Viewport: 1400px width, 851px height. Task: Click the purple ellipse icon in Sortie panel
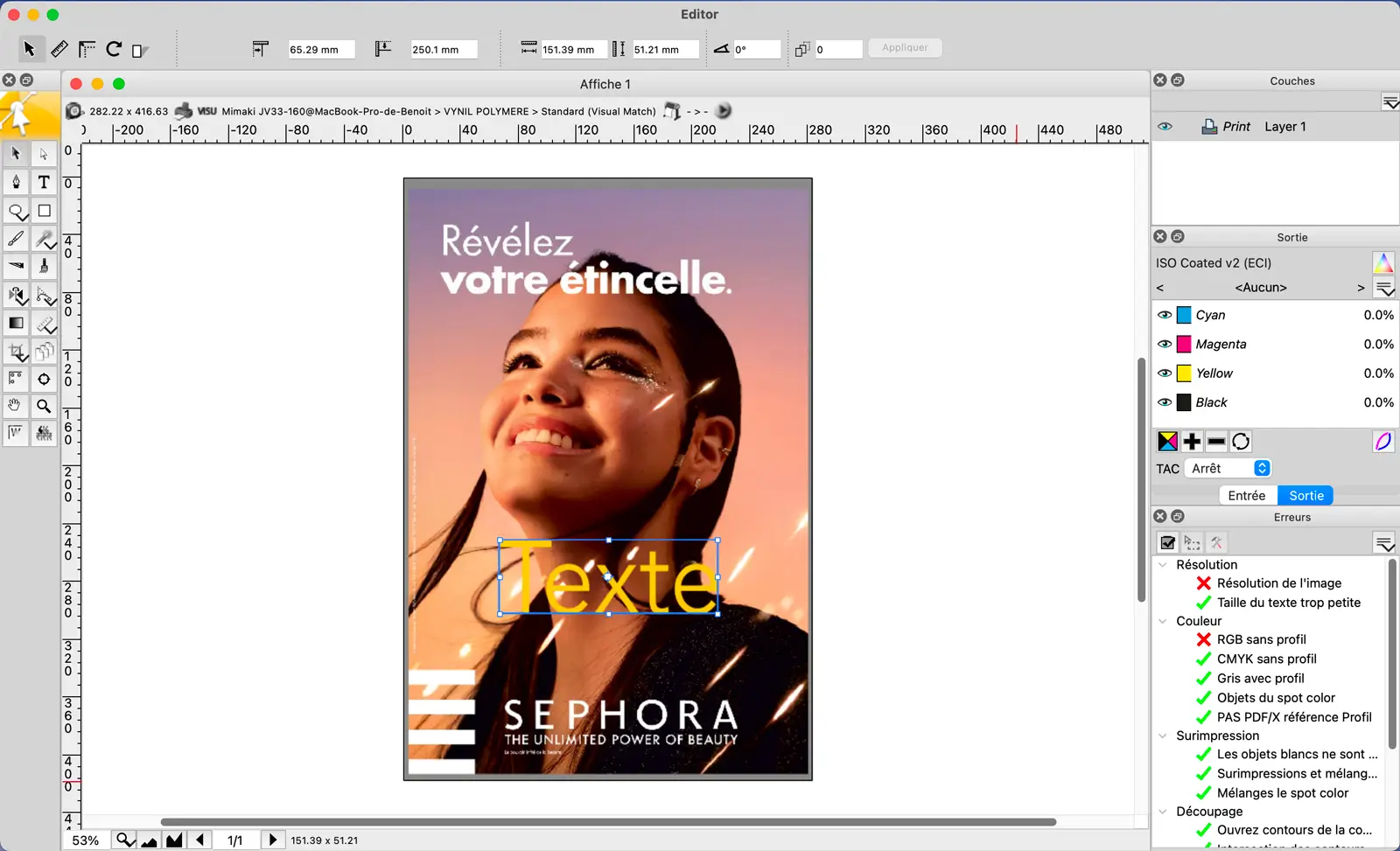(x=1383, y=442)
